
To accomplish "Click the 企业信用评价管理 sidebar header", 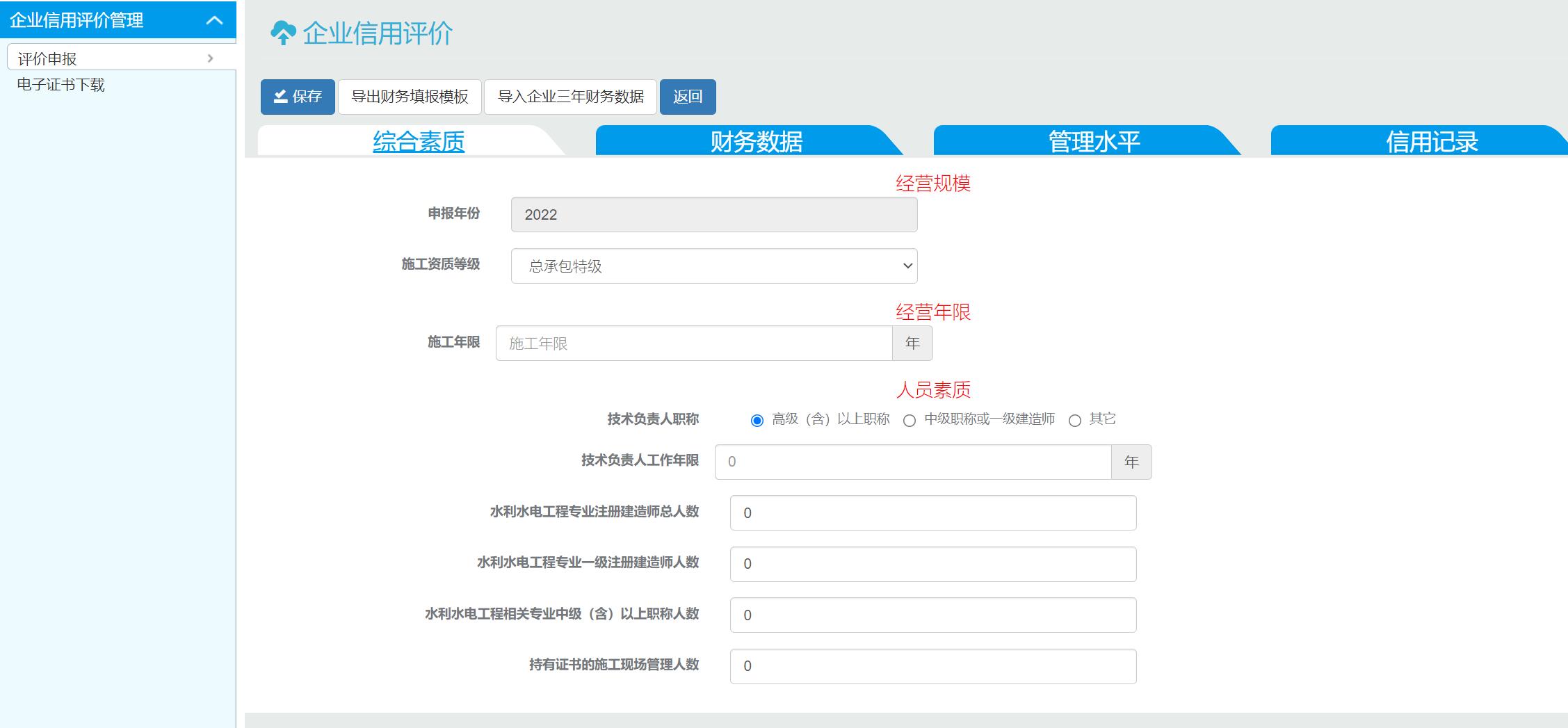I will (x=118, y=20).
